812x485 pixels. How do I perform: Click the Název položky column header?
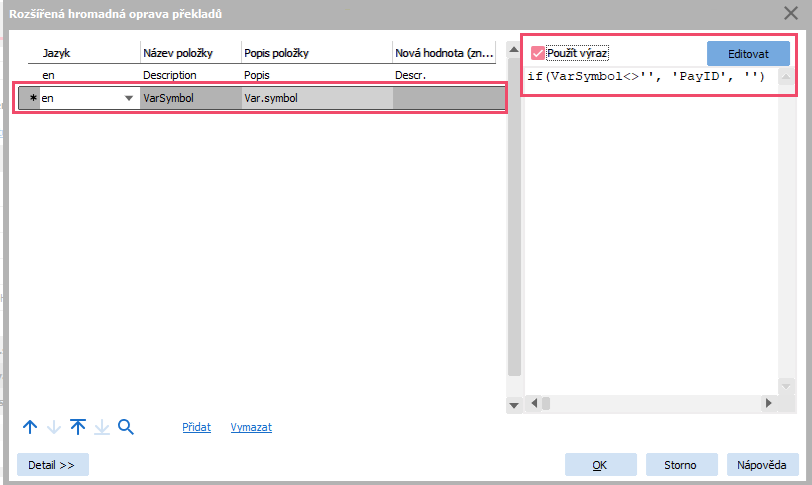191,53
